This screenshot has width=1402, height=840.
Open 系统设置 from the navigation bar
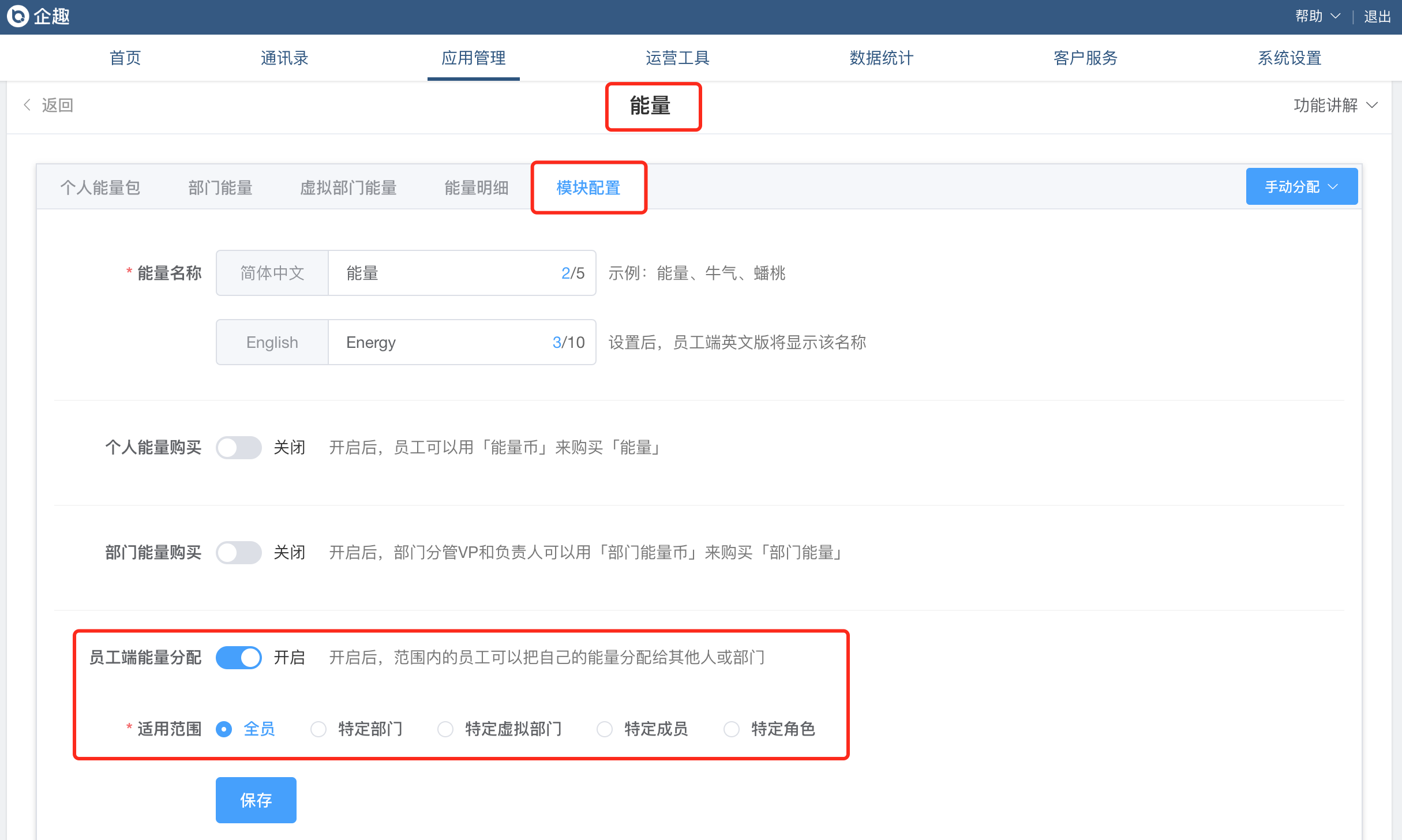[x=1289, y=58]
